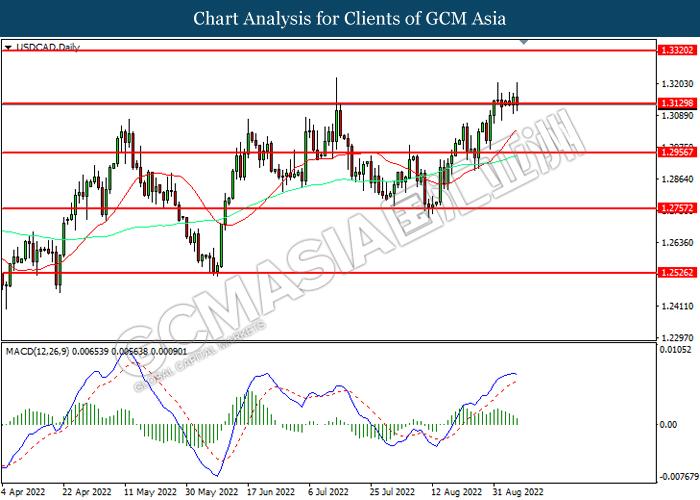The width and height of the screenshot is (700, 500).
Task: Click the Chart Analysis for Clients of GCM Asia title
Action: [350, 19]
